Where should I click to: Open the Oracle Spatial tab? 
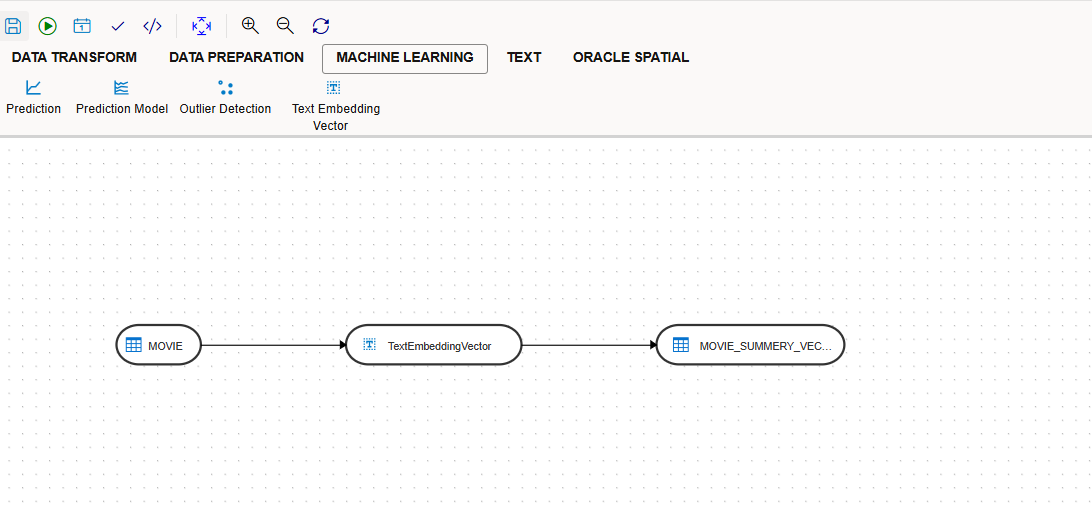630,58
